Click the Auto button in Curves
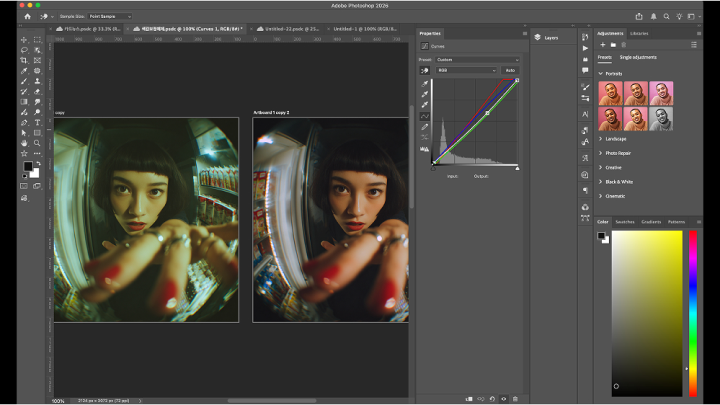 coord(509,70)
